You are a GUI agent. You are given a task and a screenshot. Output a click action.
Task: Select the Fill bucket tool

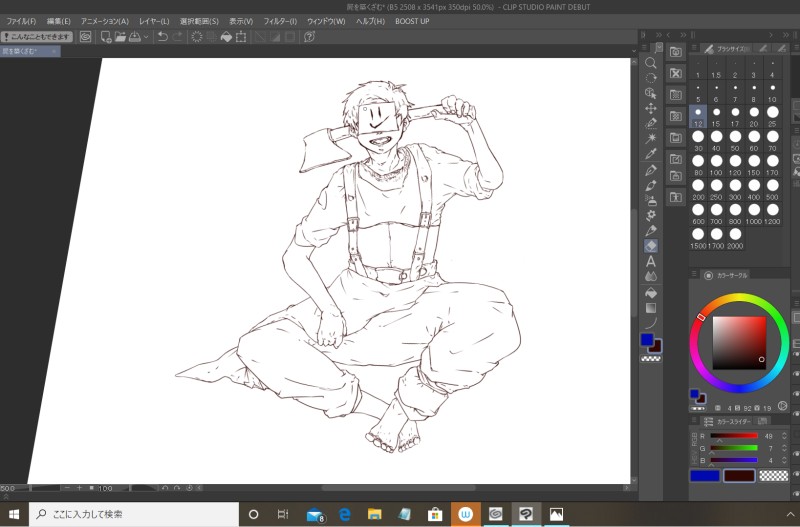(x=651, y=292)
